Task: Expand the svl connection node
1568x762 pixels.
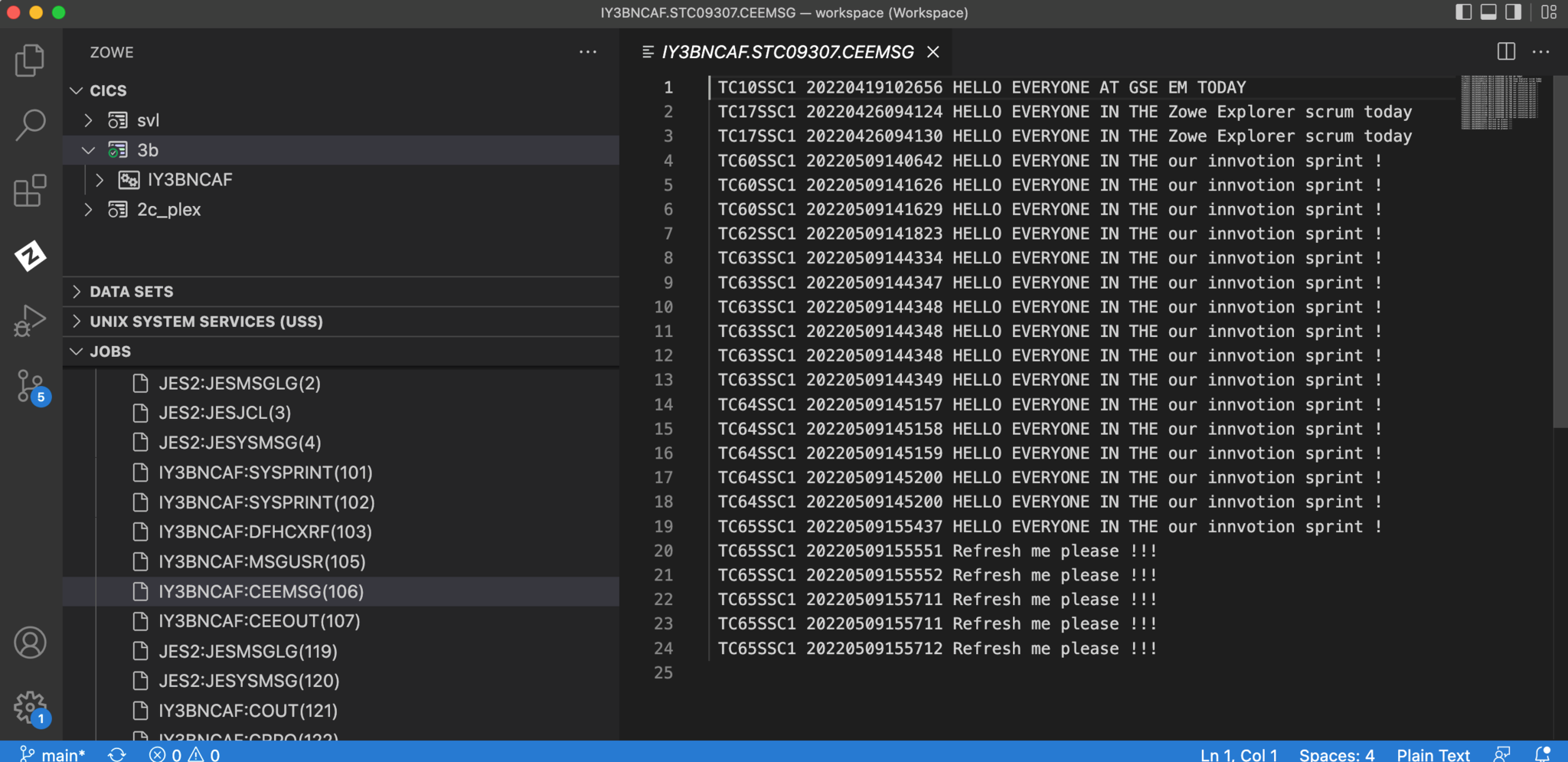Action: pos(87,120)
